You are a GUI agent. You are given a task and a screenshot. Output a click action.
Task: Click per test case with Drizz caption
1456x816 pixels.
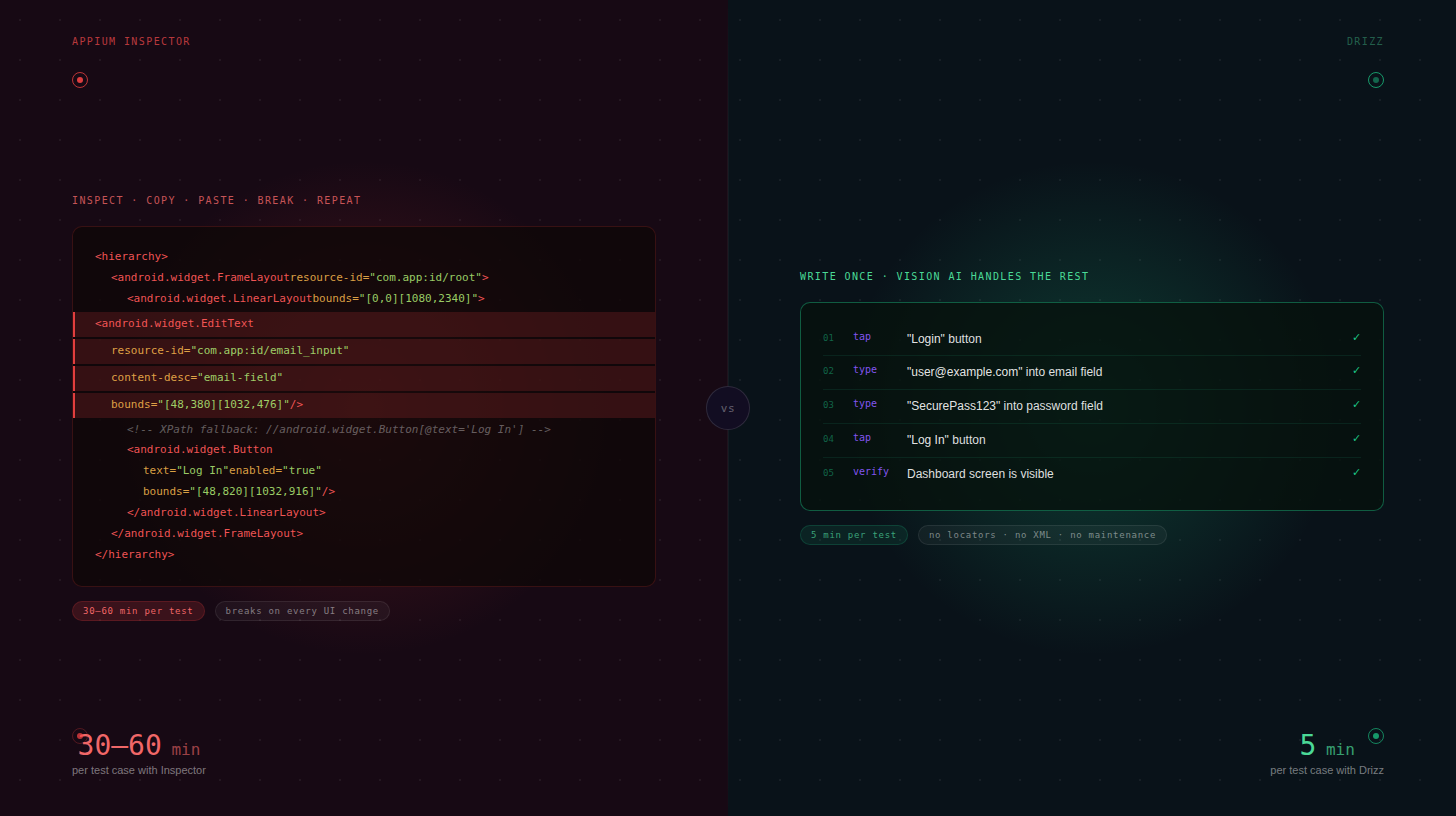click(1327, 770)
